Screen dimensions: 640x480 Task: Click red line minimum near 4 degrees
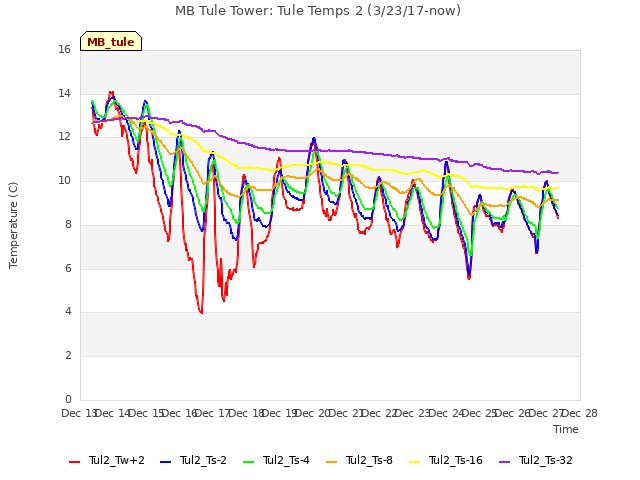click(x=201, y=313)
